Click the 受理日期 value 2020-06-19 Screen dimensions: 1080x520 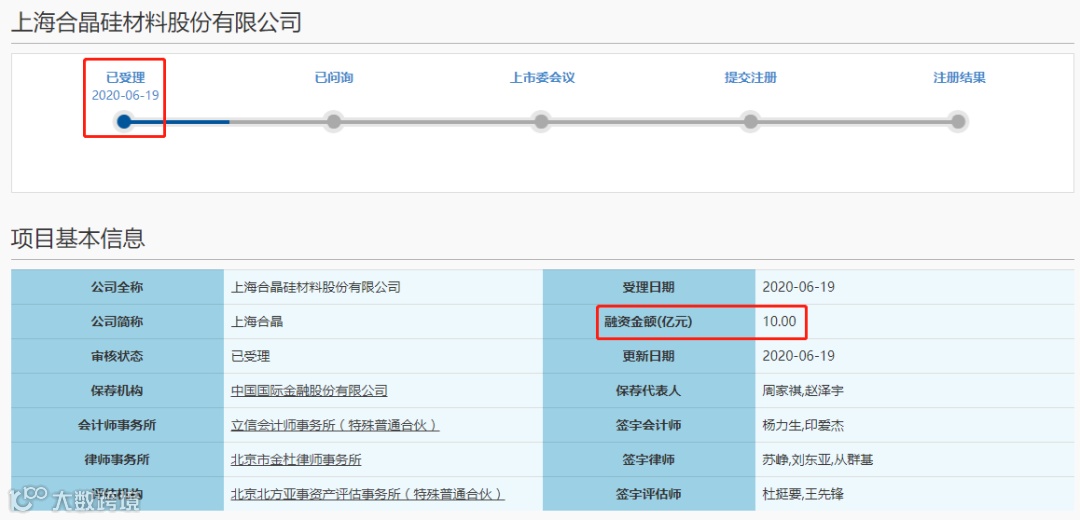pyautogui.click(x=798, y=287)
